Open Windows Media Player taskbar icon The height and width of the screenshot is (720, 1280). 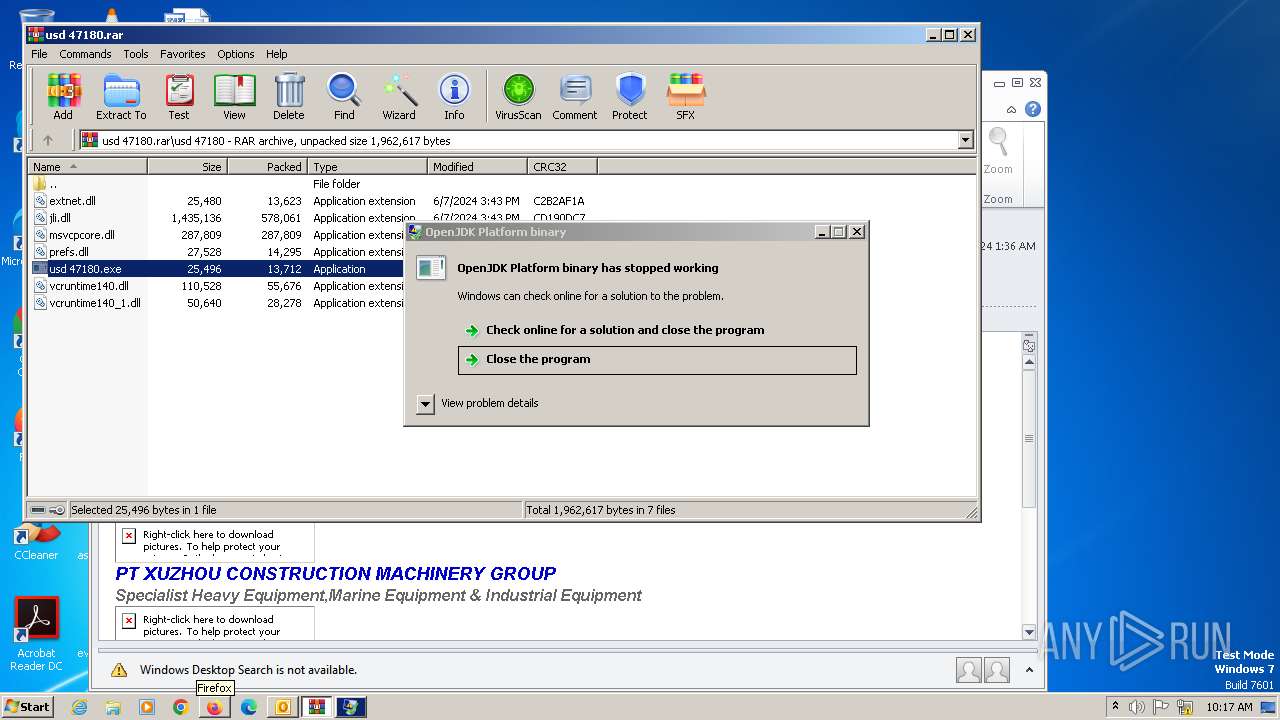pos(147,707)
